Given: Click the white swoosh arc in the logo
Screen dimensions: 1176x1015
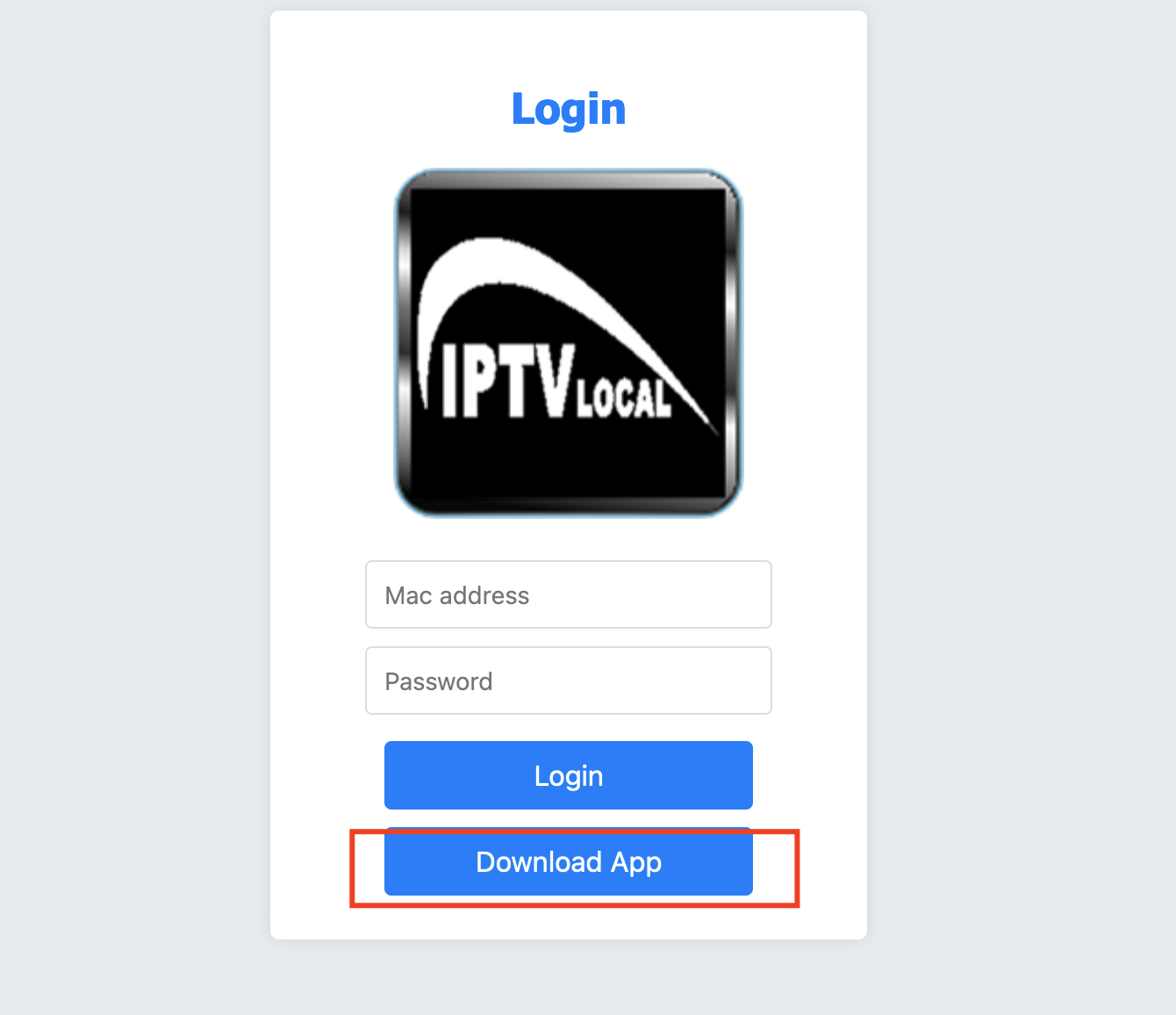Looking at the screenshot, I should point(527,281).
